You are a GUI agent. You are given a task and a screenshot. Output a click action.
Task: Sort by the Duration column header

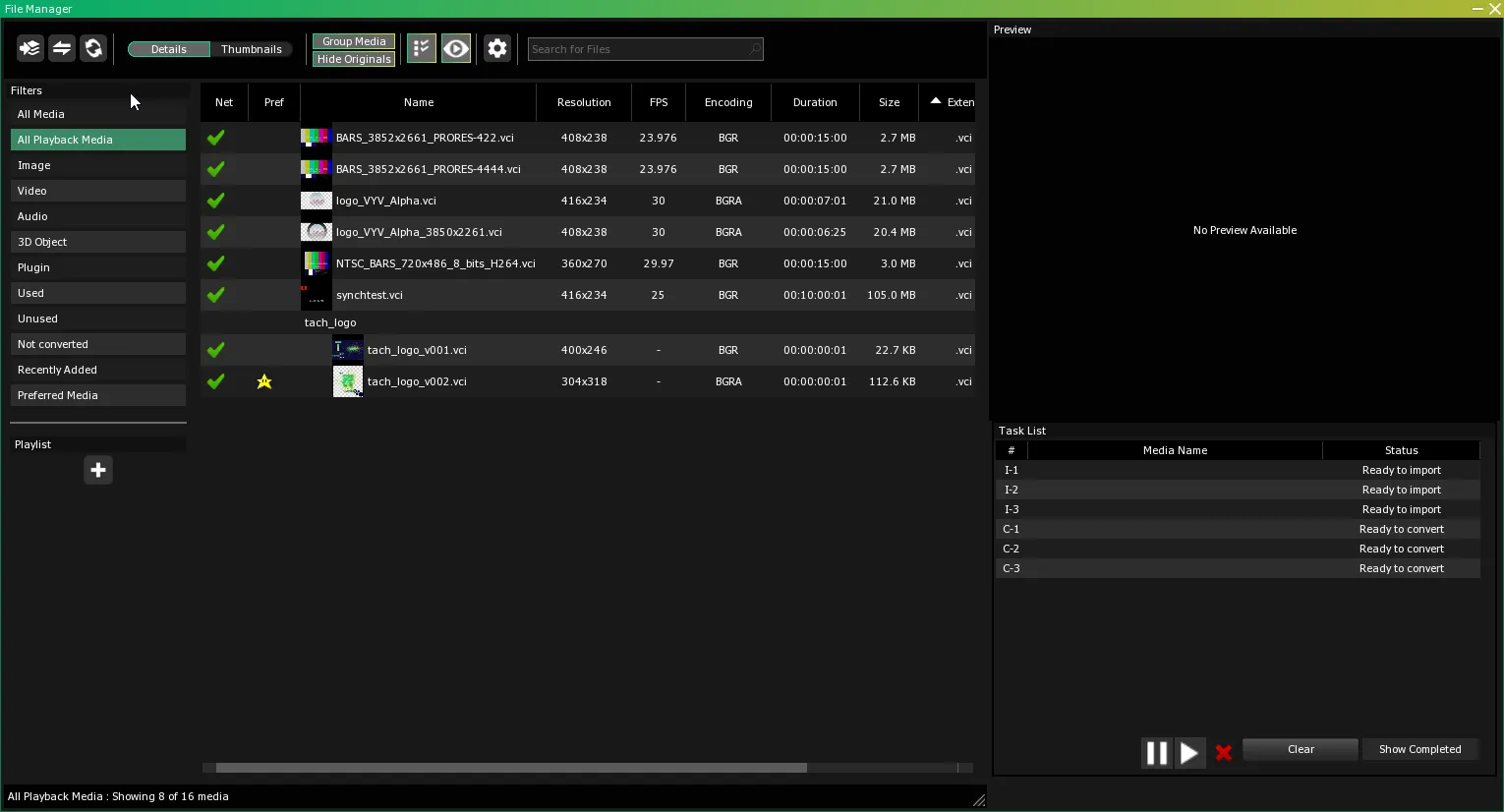pyautogui.click(x=815, y=102)
